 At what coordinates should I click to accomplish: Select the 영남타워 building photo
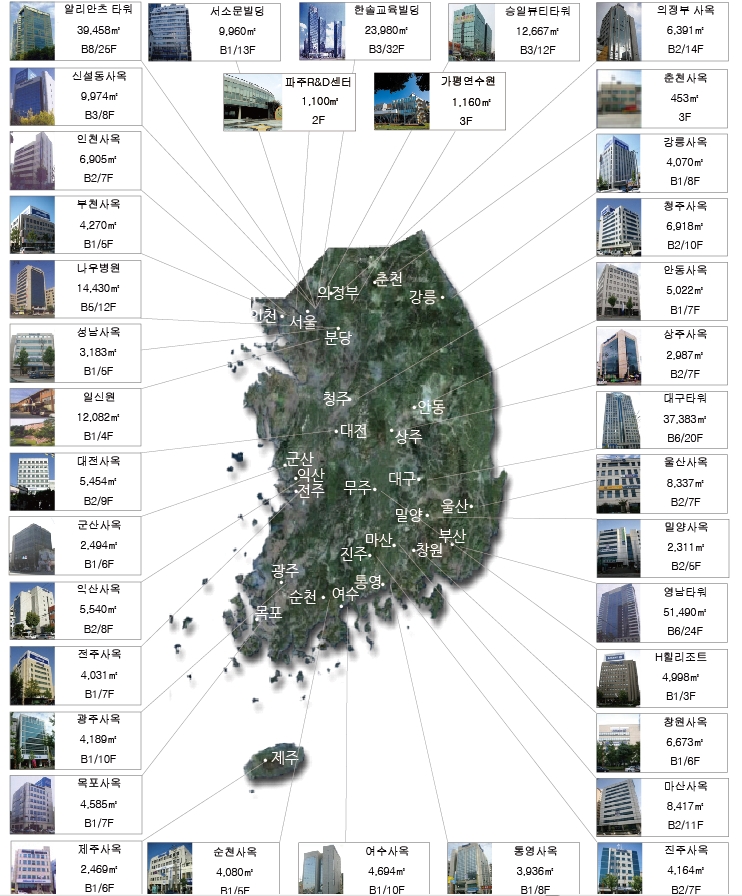click(x=619, y=613)
